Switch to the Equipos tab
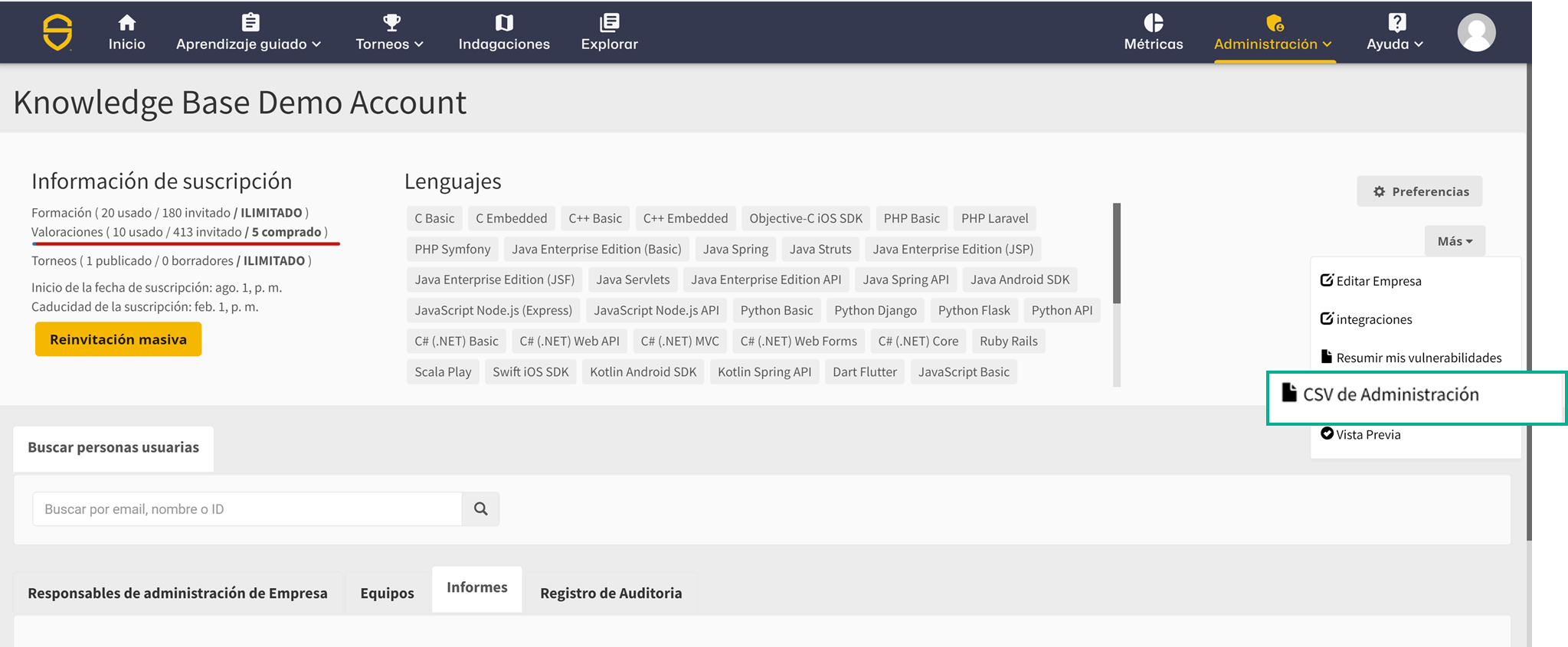 [387, 593]
